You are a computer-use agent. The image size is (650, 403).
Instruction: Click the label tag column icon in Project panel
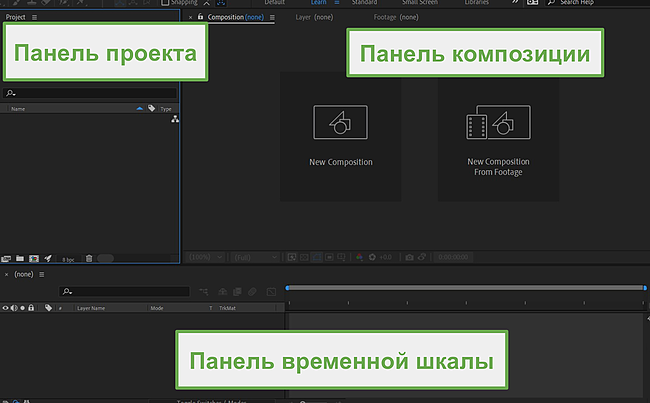pyautogui.click(x=151, y=108)
